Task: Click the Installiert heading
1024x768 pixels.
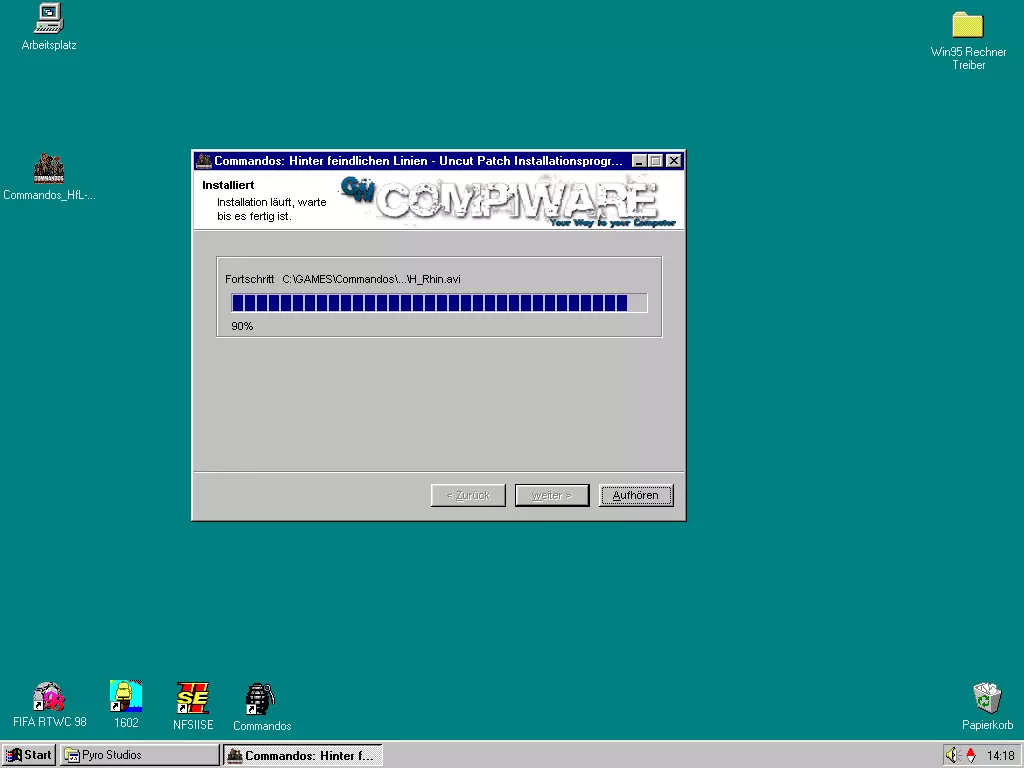Action: point(228,185)
